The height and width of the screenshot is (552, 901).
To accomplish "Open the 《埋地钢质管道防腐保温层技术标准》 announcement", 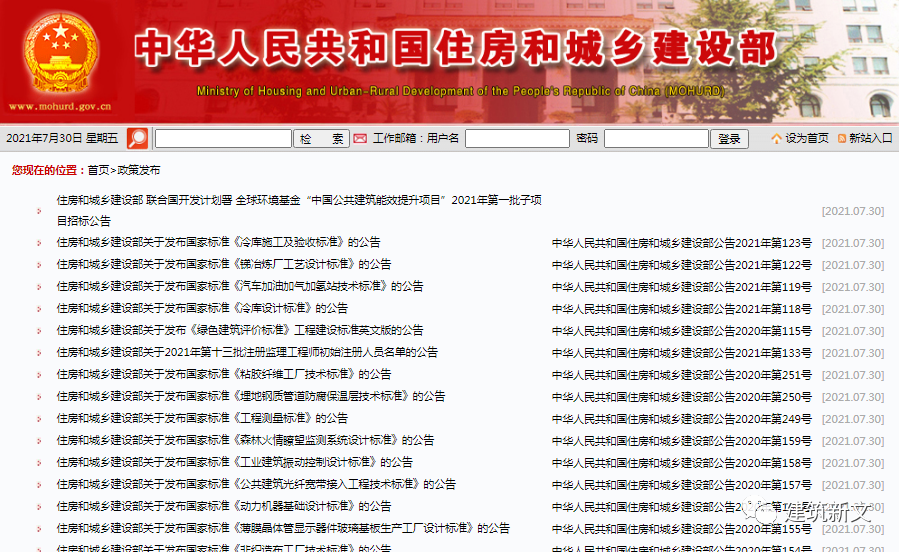I will (251, 396).
